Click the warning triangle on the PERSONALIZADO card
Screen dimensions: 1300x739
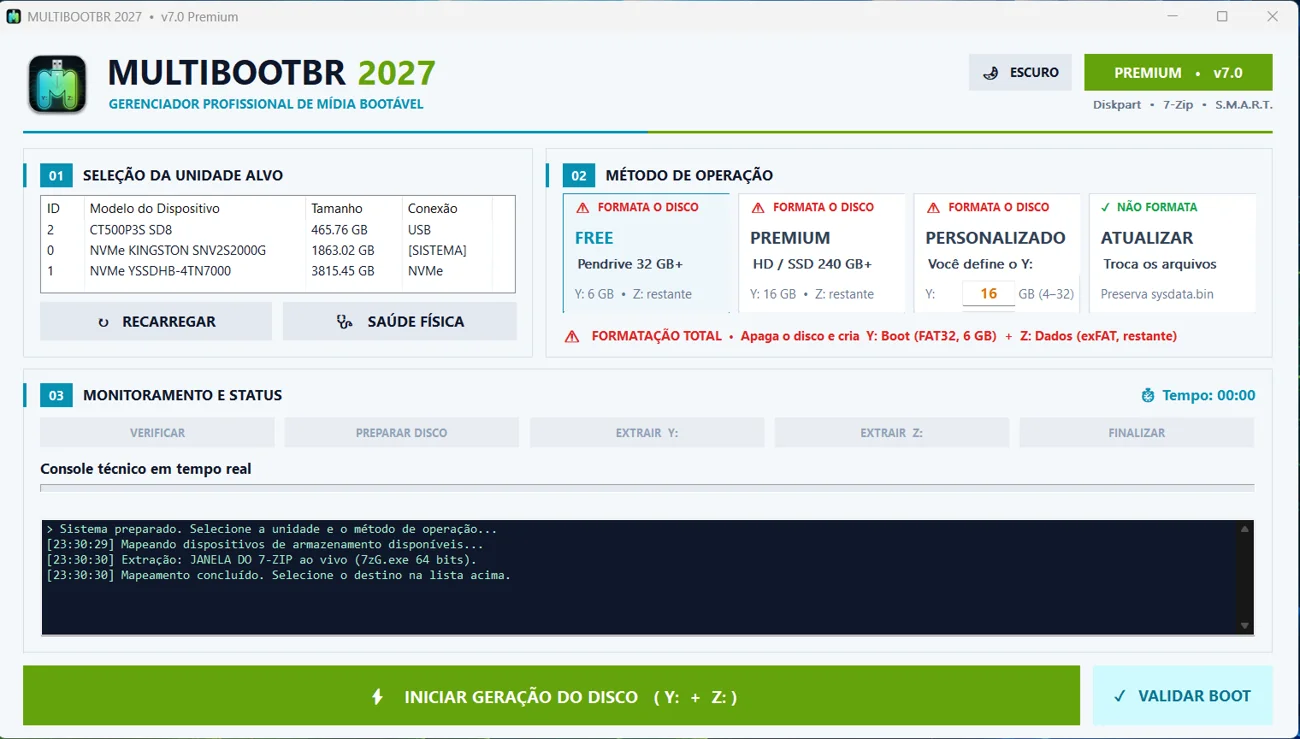(933, 208)
